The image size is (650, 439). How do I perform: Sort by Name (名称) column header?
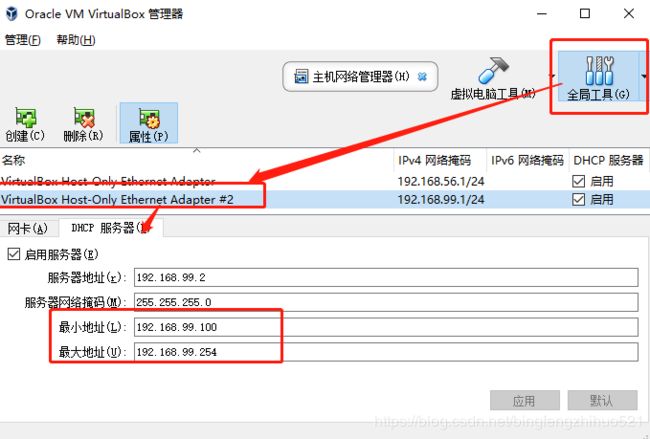pos(196,160)
